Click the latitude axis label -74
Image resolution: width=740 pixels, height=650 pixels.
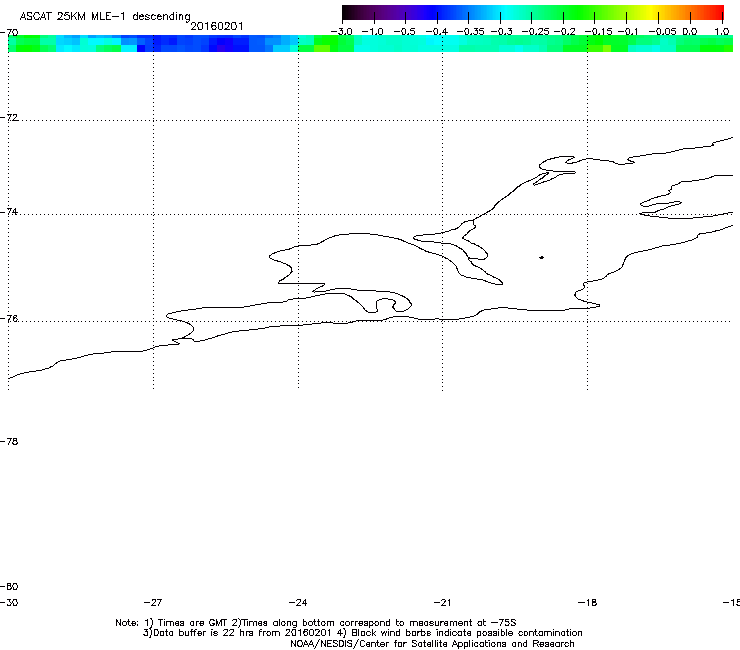[9, 211]
